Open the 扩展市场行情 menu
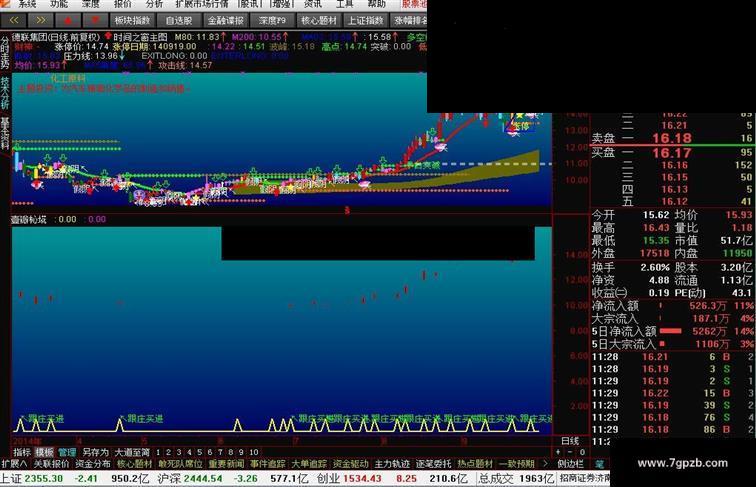The height and width of the screenshot is (487, 756). pyautogui.click(x=202, y=4)
